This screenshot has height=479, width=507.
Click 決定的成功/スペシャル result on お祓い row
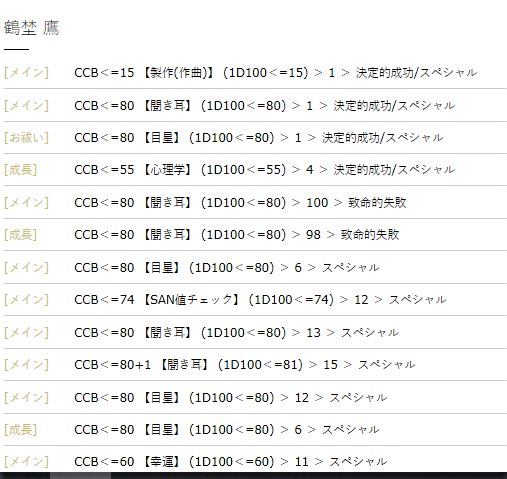point(382,138)
